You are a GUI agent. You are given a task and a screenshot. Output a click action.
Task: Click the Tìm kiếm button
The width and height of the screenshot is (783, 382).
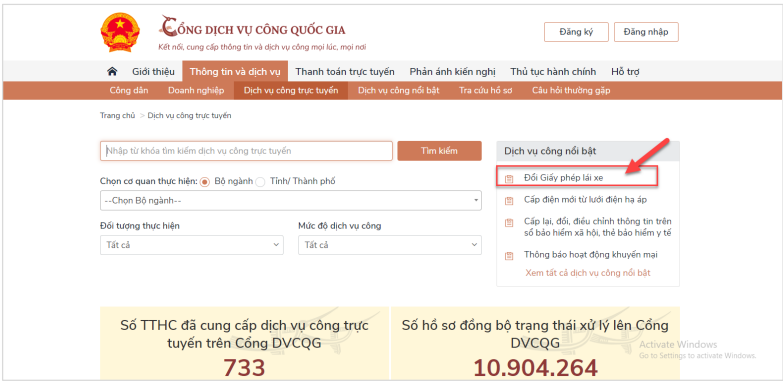coord(439,151)
